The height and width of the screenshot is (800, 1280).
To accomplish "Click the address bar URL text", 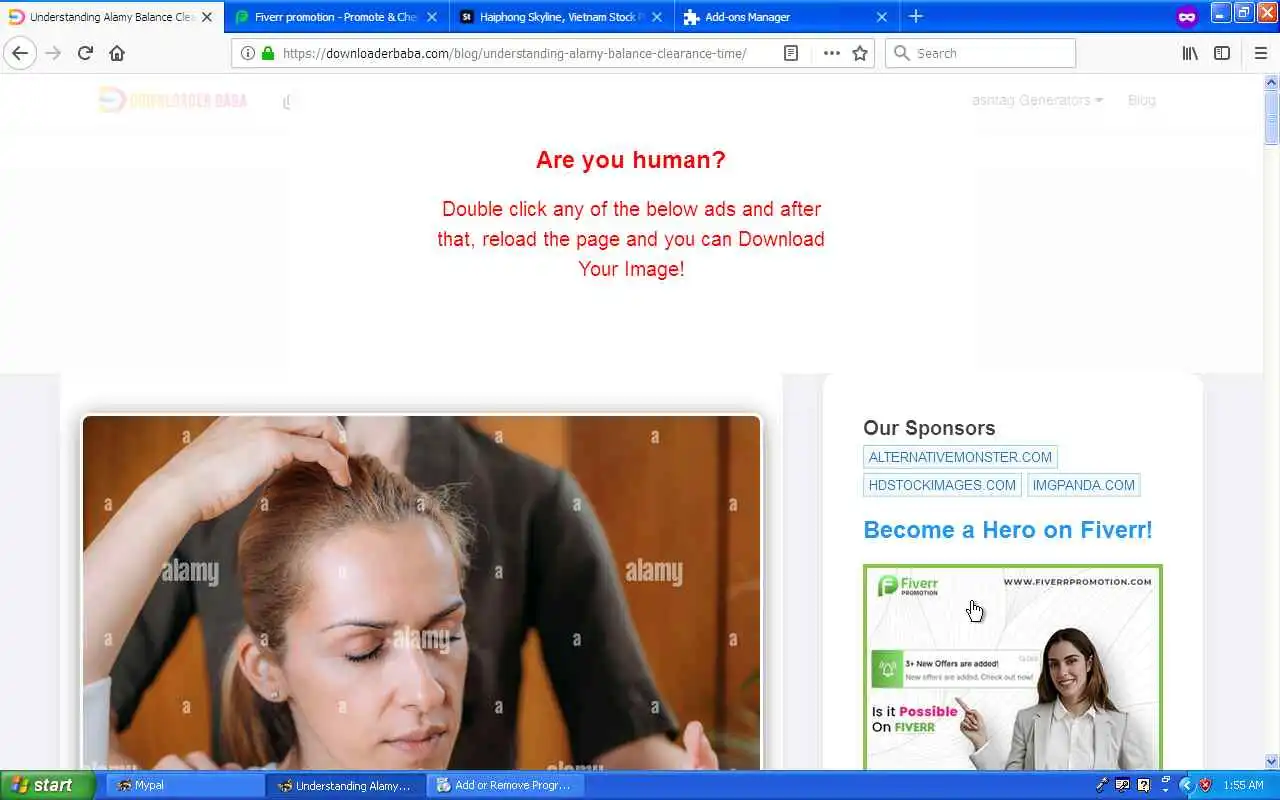I will point(514,53).
